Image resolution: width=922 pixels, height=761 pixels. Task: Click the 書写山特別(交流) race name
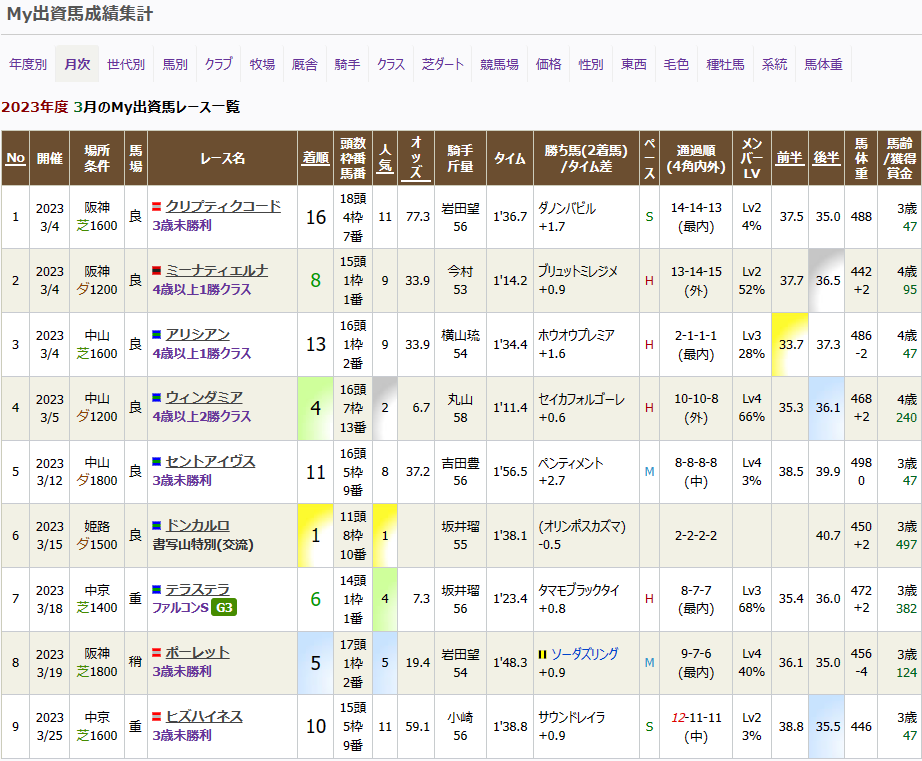coord(203,544)
